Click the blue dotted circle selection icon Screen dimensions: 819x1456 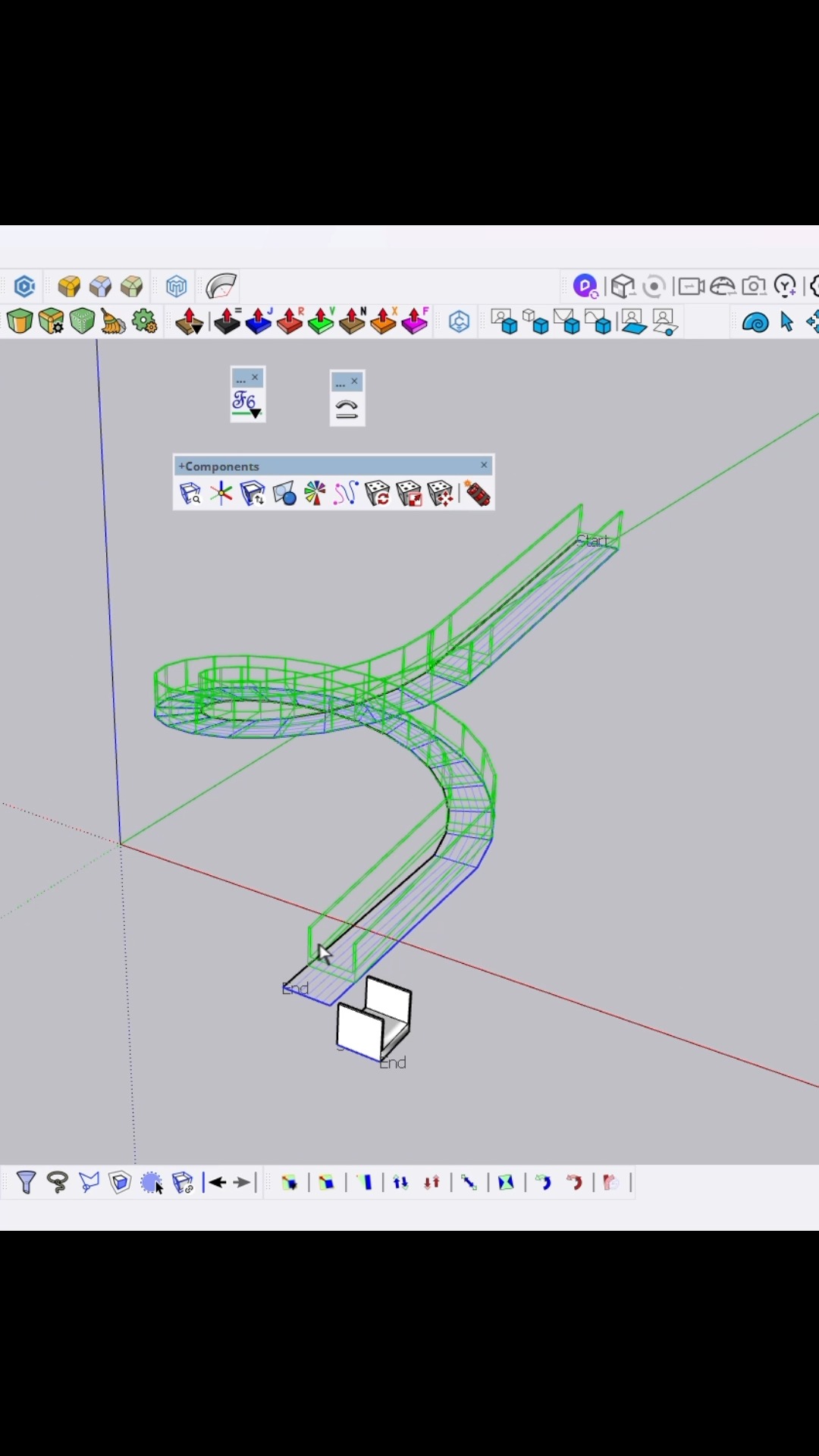(x=152, y=1182)
